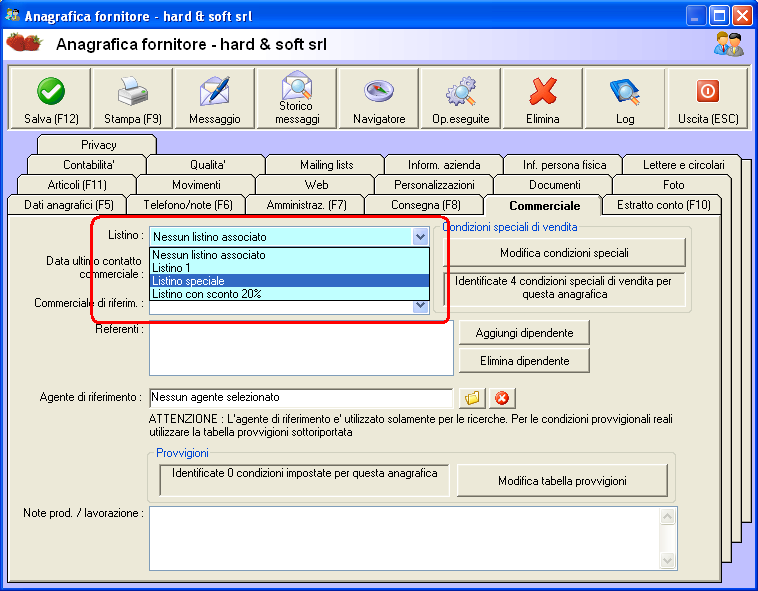This screenshot has width=758, height=591.
Task: Click the strawberry logo in header
Action: coord(24,43)
